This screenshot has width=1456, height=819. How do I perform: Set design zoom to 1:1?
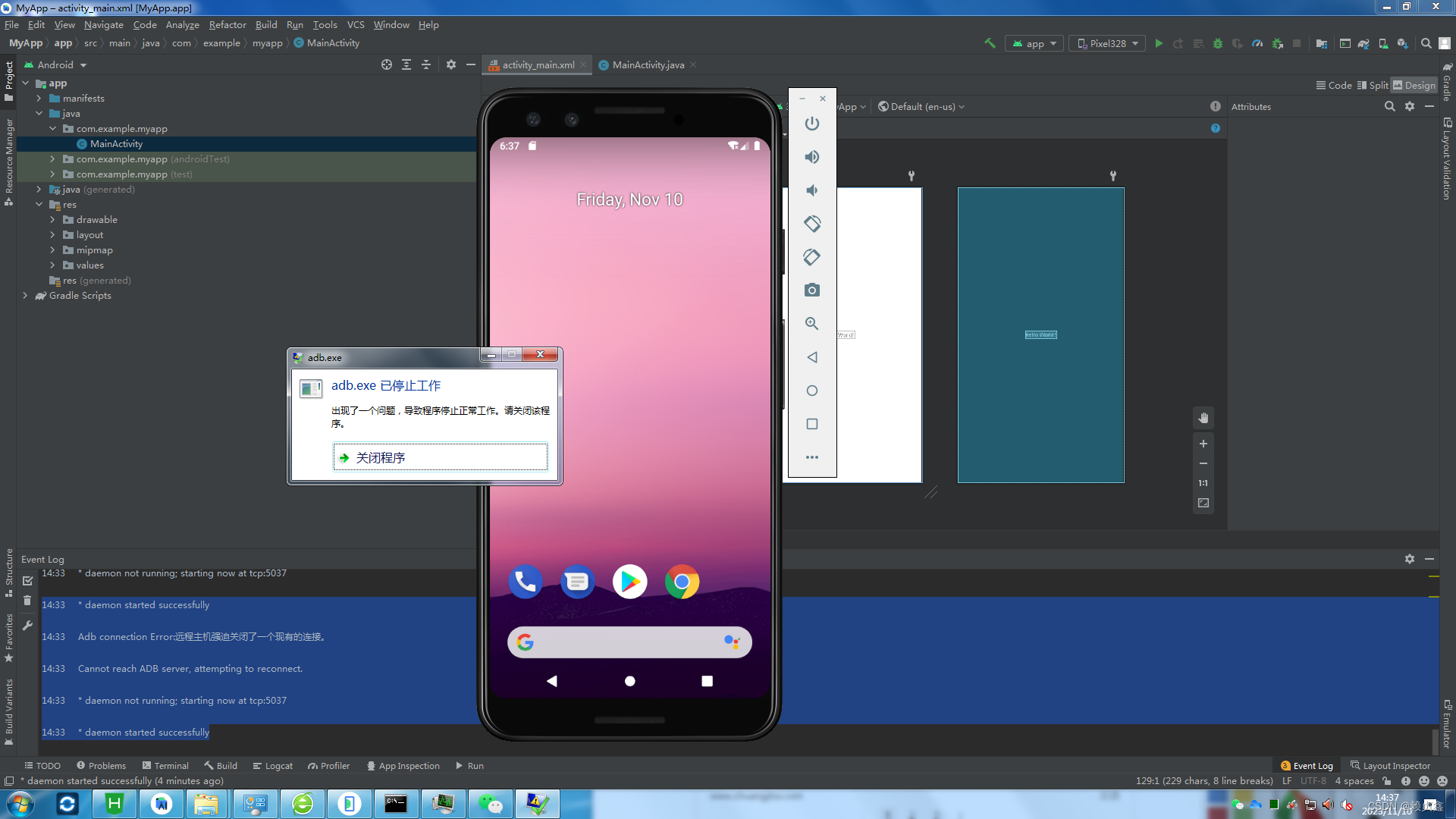click(1203, 483)
